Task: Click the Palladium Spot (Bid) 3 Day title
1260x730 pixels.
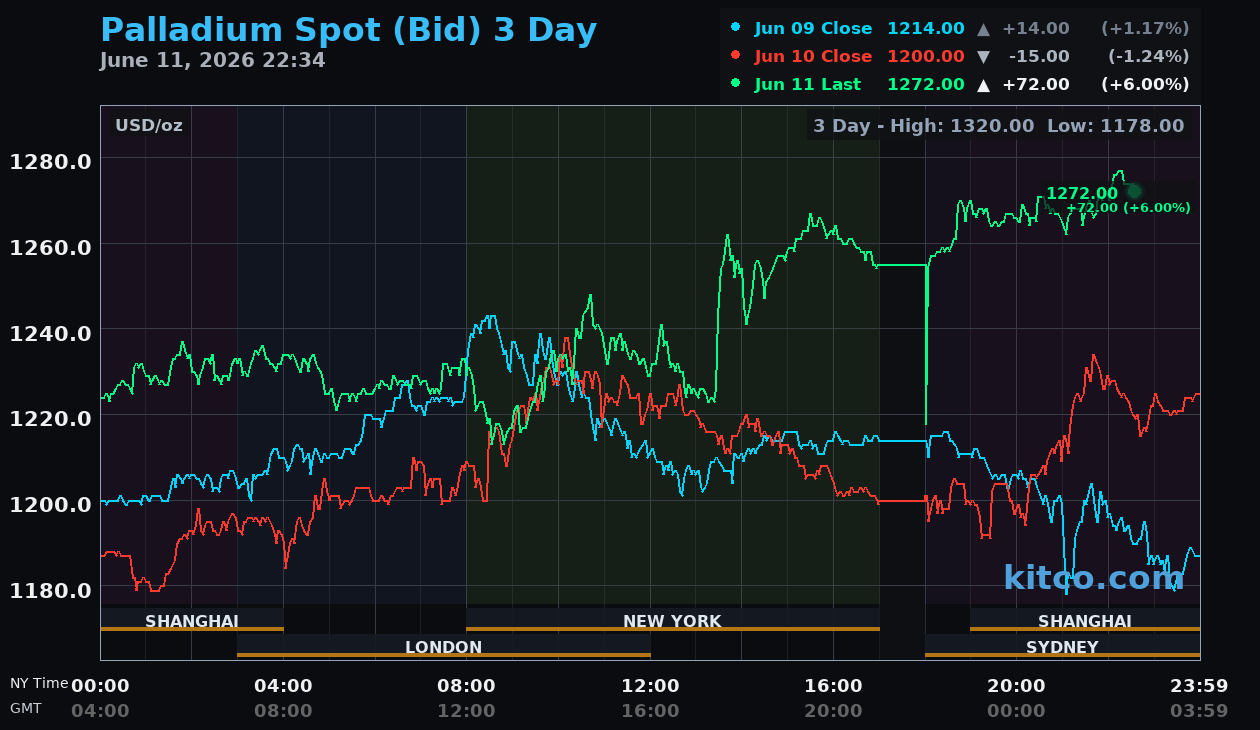Action: 348,31
